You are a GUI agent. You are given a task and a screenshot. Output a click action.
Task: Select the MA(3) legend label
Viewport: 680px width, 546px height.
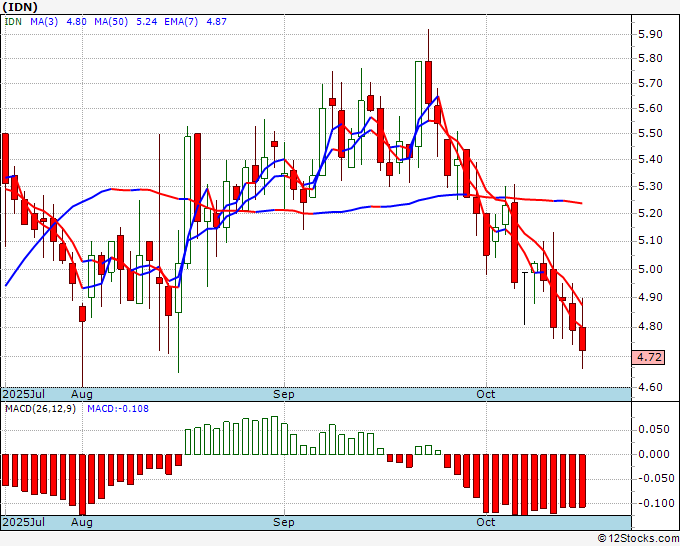[x=44, y=21]
